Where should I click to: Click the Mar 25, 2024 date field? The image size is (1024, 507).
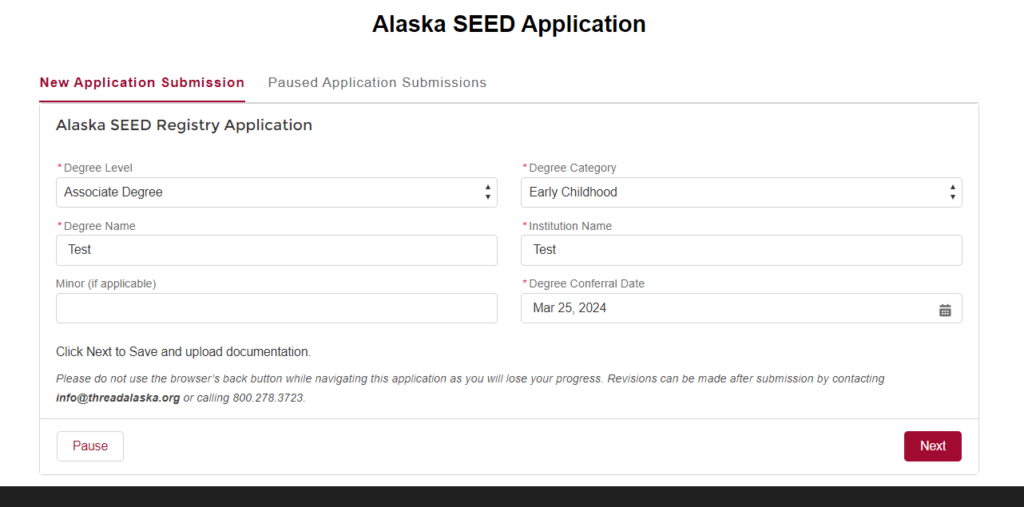(x=741, y=308)
